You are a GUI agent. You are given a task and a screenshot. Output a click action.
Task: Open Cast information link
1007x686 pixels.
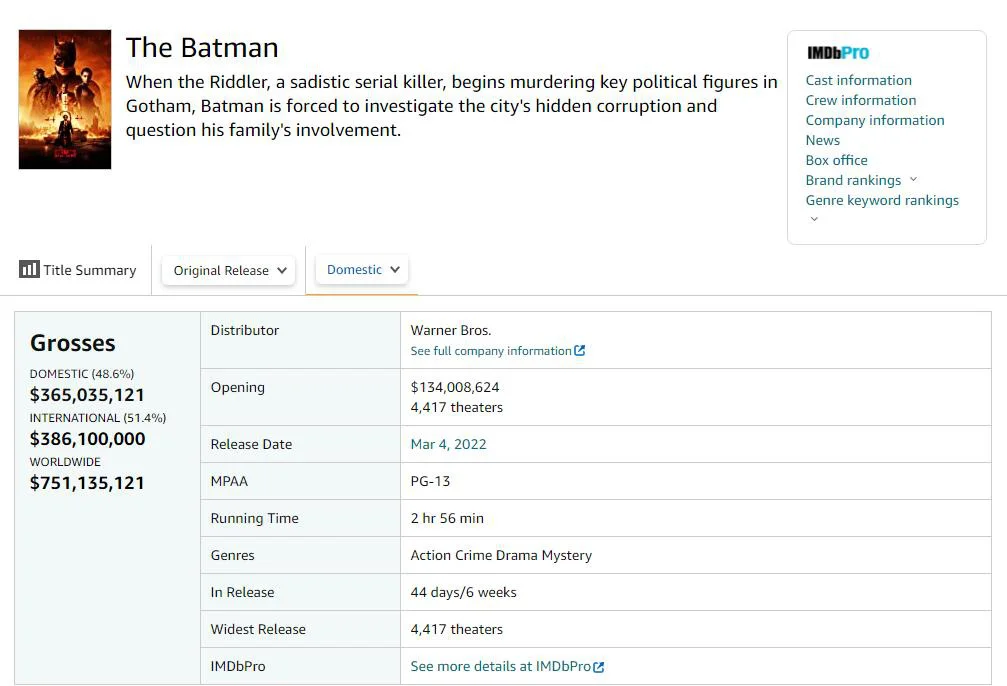coord(858,80)
